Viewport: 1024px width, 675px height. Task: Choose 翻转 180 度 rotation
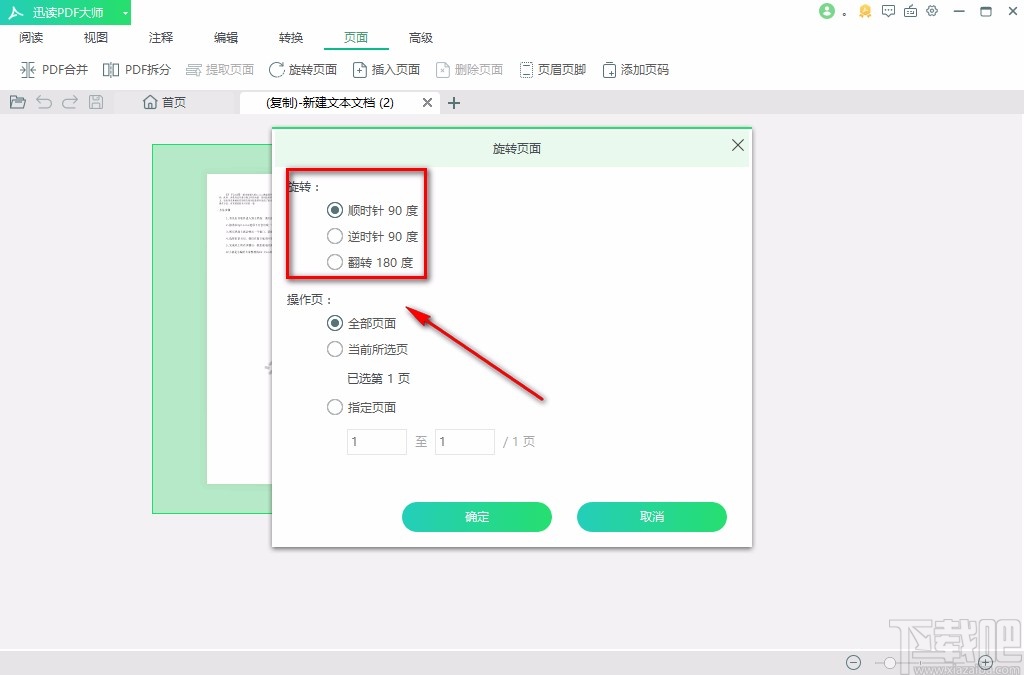(335, 262)
